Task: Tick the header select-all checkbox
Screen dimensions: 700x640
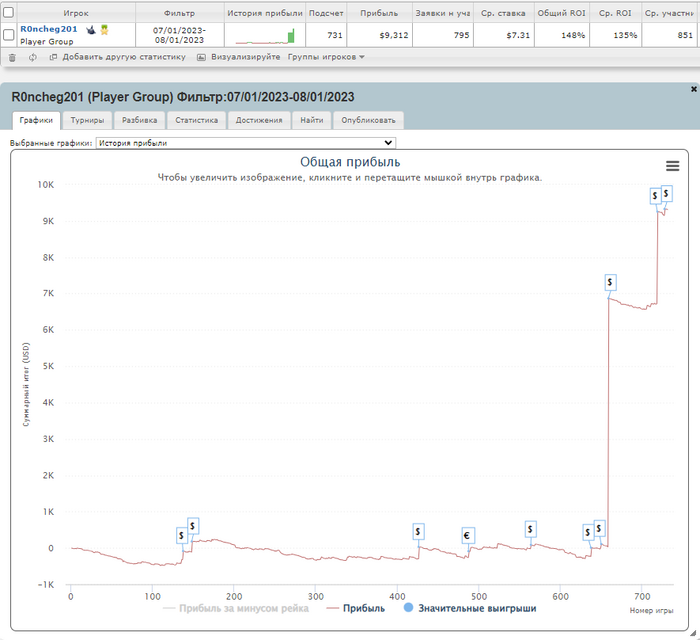Action: 8,12
